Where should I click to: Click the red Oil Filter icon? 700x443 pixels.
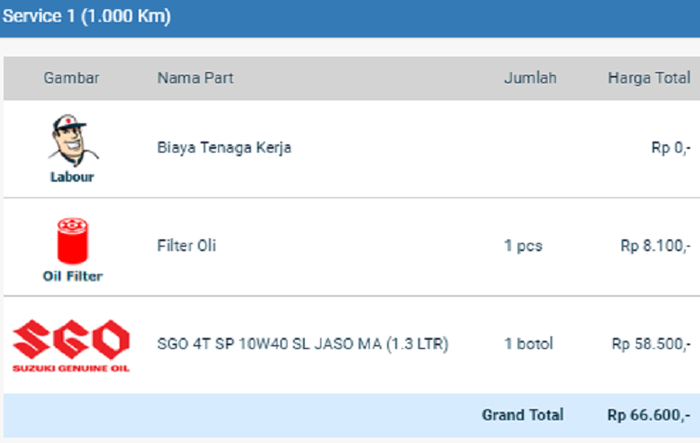[71, 240]
